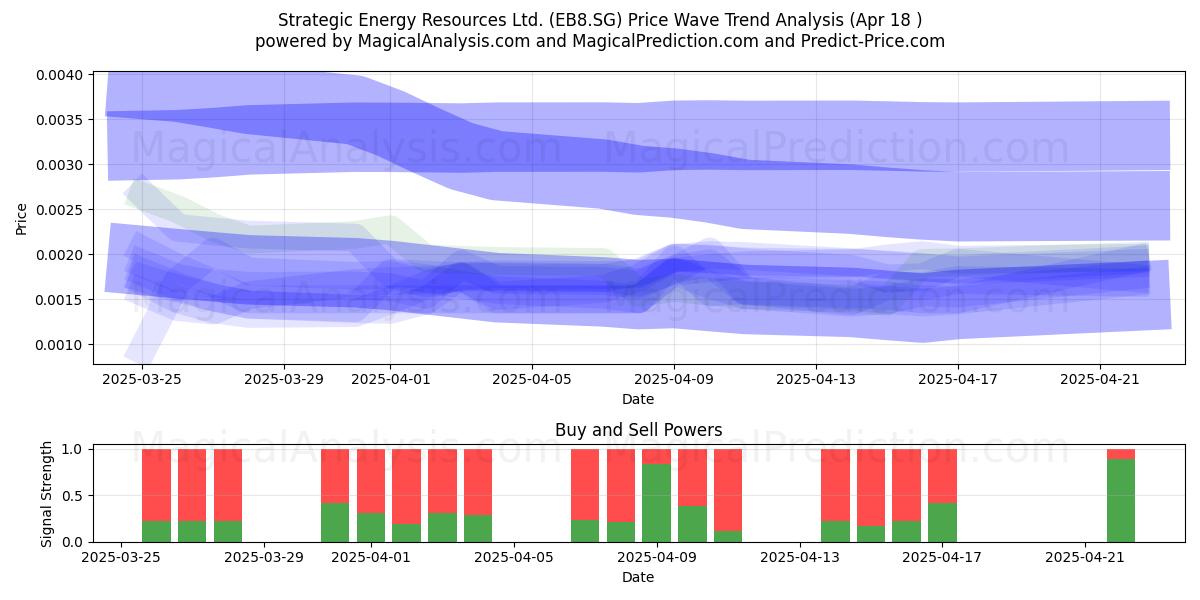Click 2025-04-01 on the price chart axis
This screenshot has height=600, width=1200.
tap(390, 380)
